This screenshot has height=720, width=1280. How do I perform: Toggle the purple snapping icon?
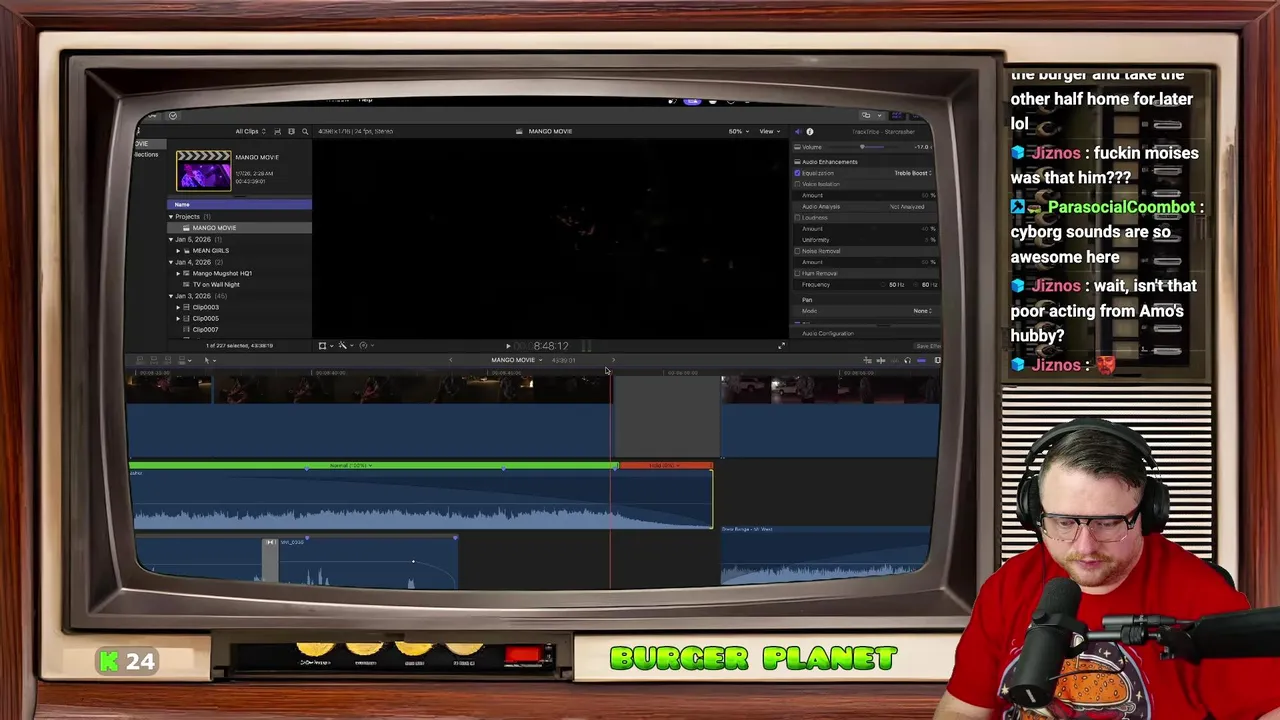pyautogui.click(x=921, y=360)
